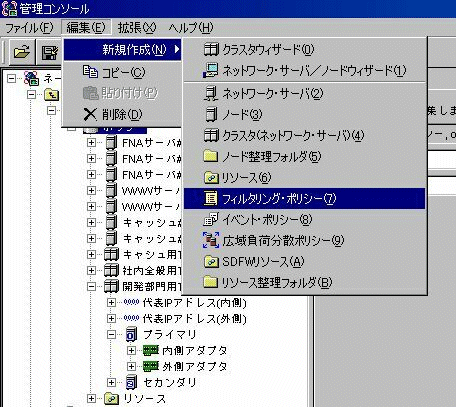Click the resource folder icon beside リソース(6)
Image resolution: width=456 pixels, height=407 pixels.
(211, 177)
